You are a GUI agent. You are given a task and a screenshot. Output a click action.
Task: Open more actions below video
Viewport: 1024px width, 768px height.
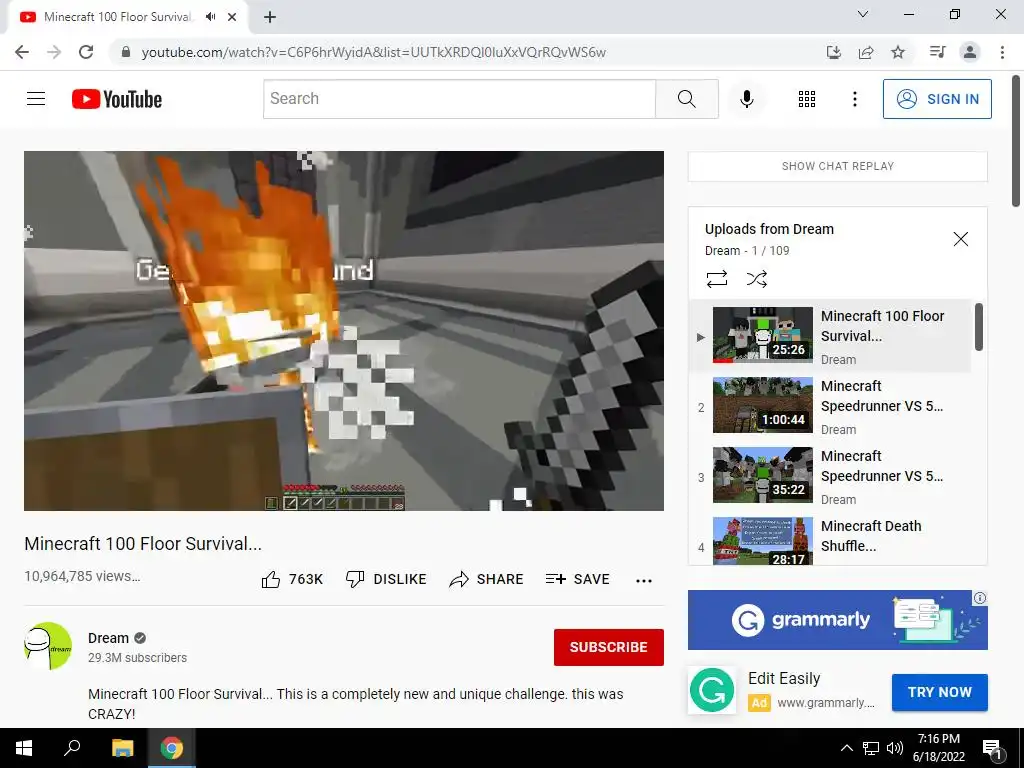click(x=644, y=581)
